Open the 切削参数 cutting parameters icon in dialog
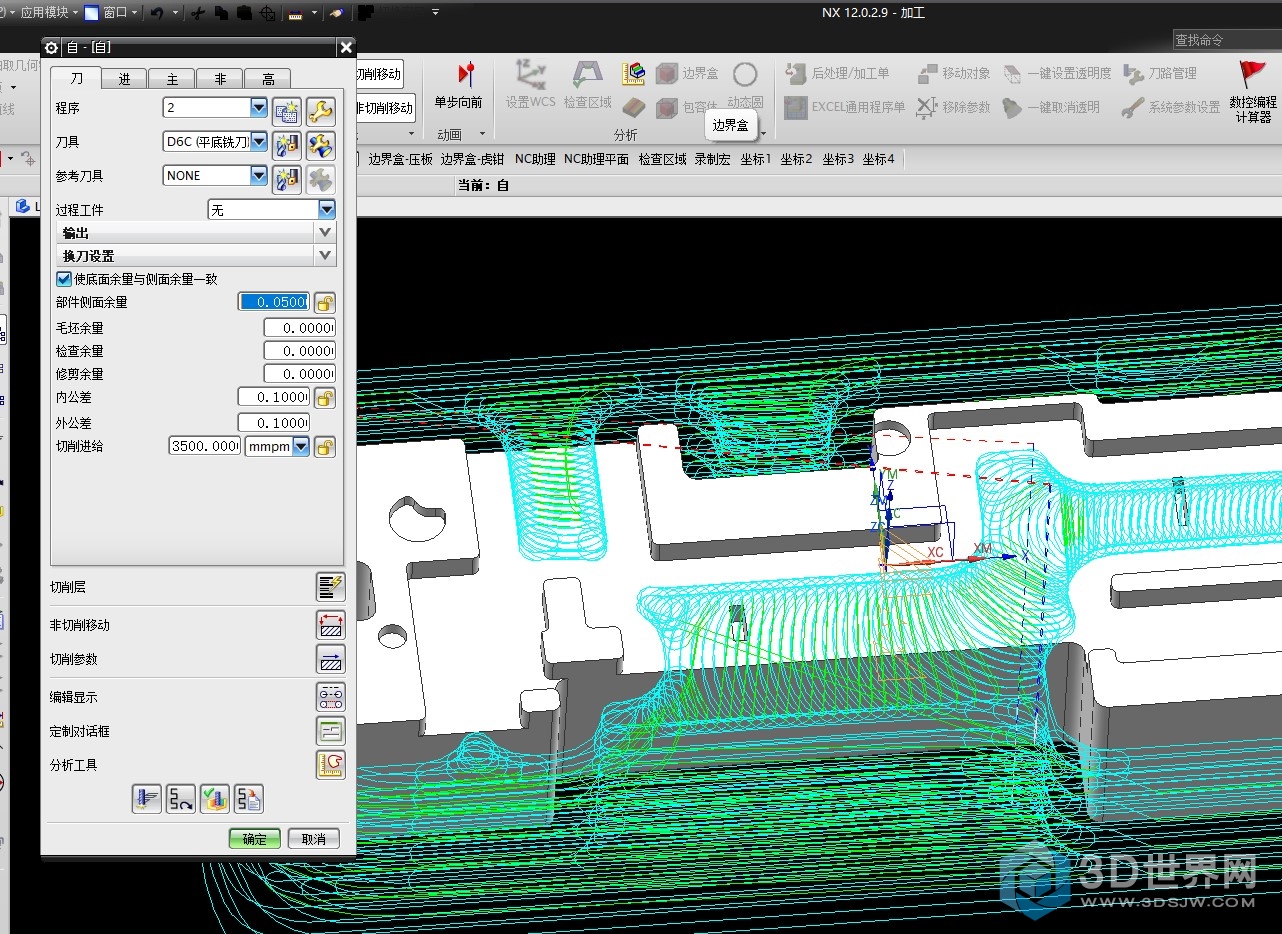The width and height of the screenshot is (1282, 934). pos(330,659)
